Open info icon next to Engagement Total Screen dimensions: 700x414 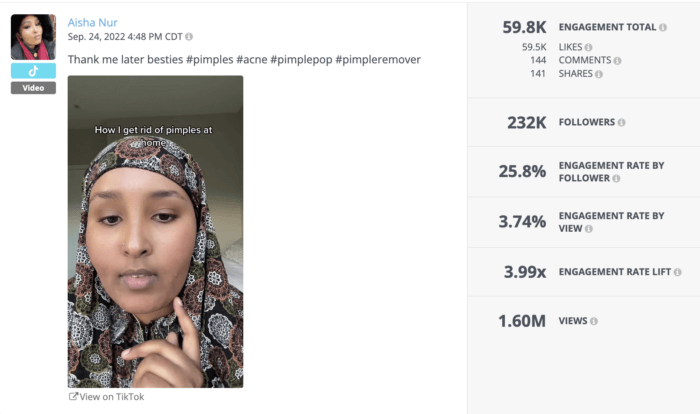tap(664, 28)
